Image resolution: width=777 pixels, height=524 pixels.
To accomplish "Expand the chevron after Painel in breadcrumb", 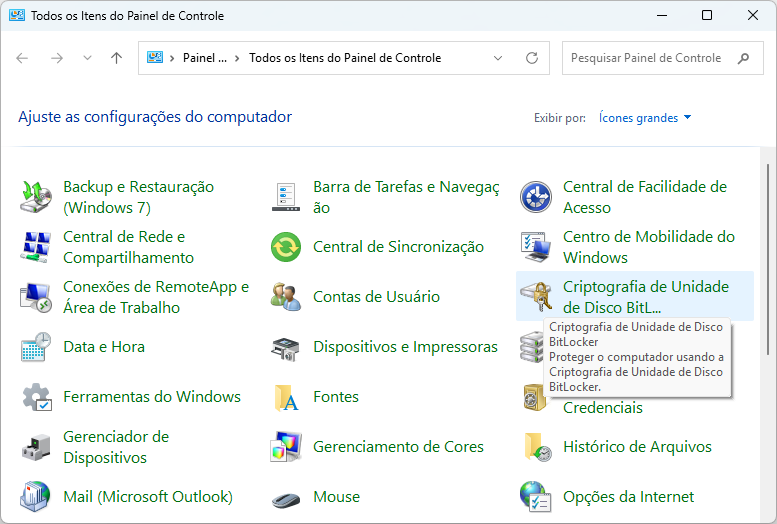I will coord(237,58).
